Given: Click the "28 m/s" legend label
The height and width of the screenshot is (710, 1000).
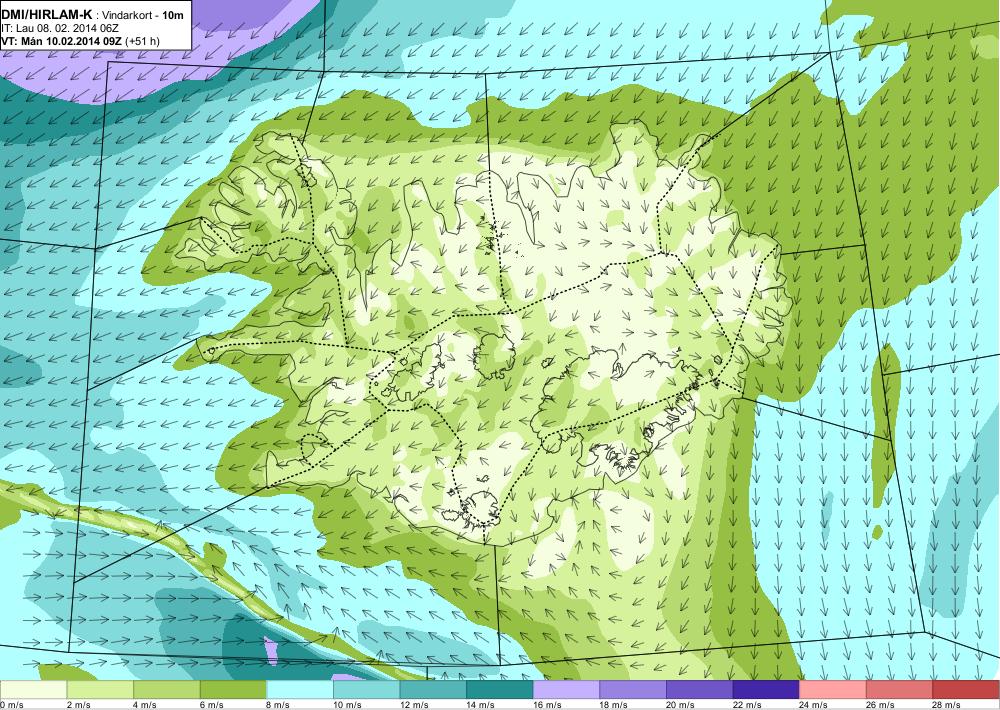Looking at the screenshot, I should [x=947, y=705].
